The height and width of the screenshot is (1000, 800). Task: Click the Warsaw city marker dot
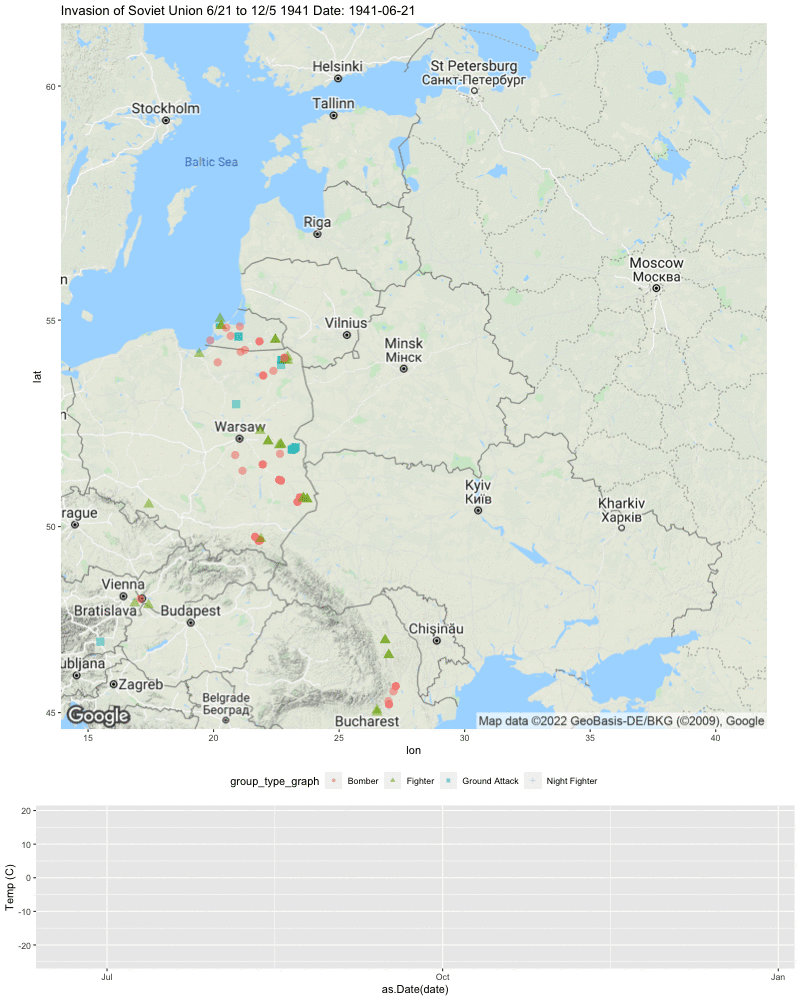click(x=239, y=439)
